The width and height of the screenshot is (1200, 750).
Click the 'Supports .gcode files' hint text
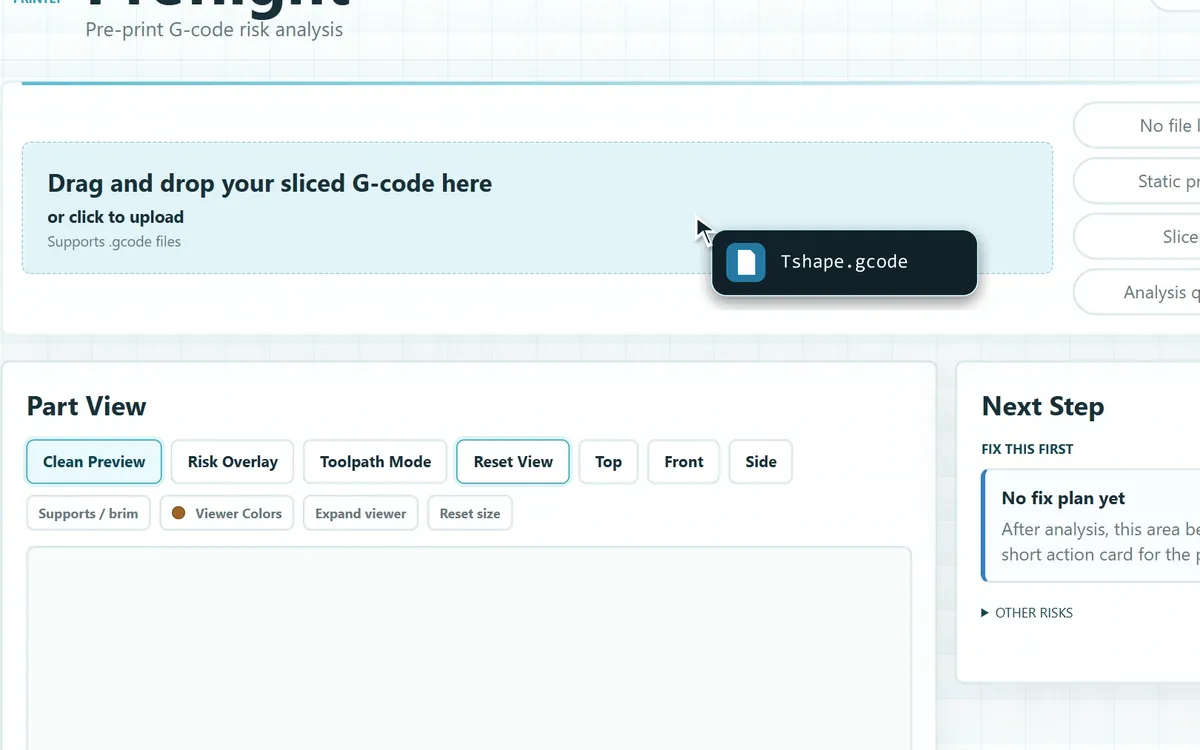(114, 242)
